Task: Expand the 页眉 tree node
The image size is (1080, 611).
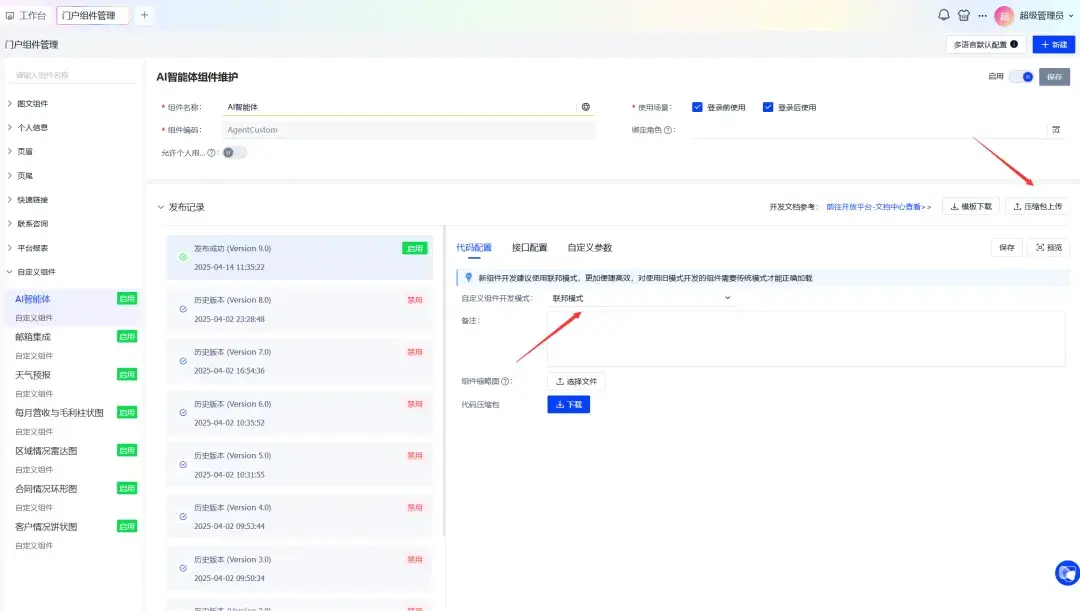Action: coord(10,152)
